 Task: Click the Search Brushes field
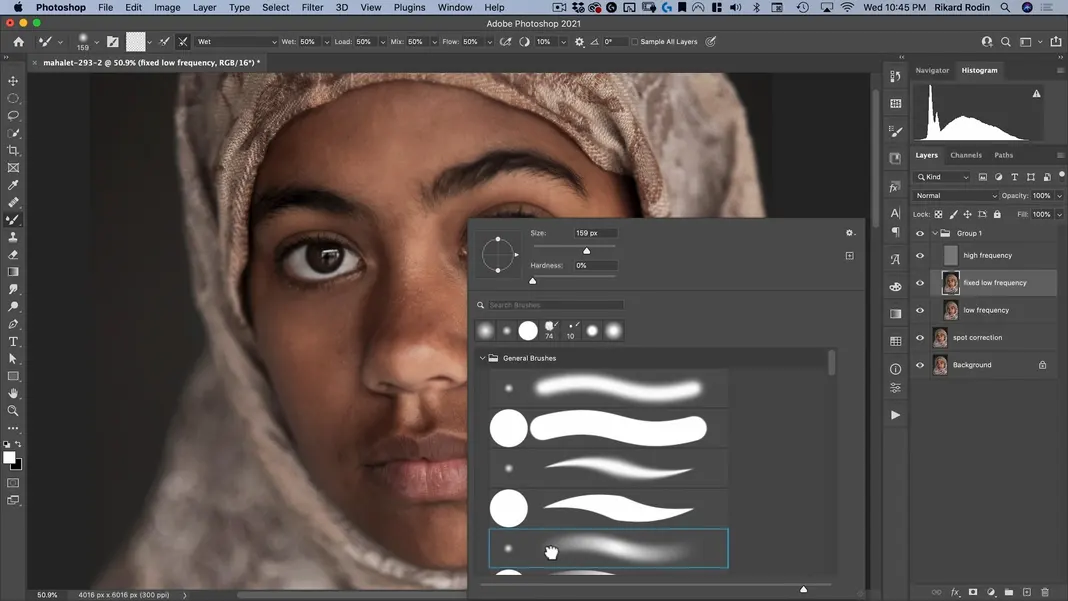tap(555, 305)
